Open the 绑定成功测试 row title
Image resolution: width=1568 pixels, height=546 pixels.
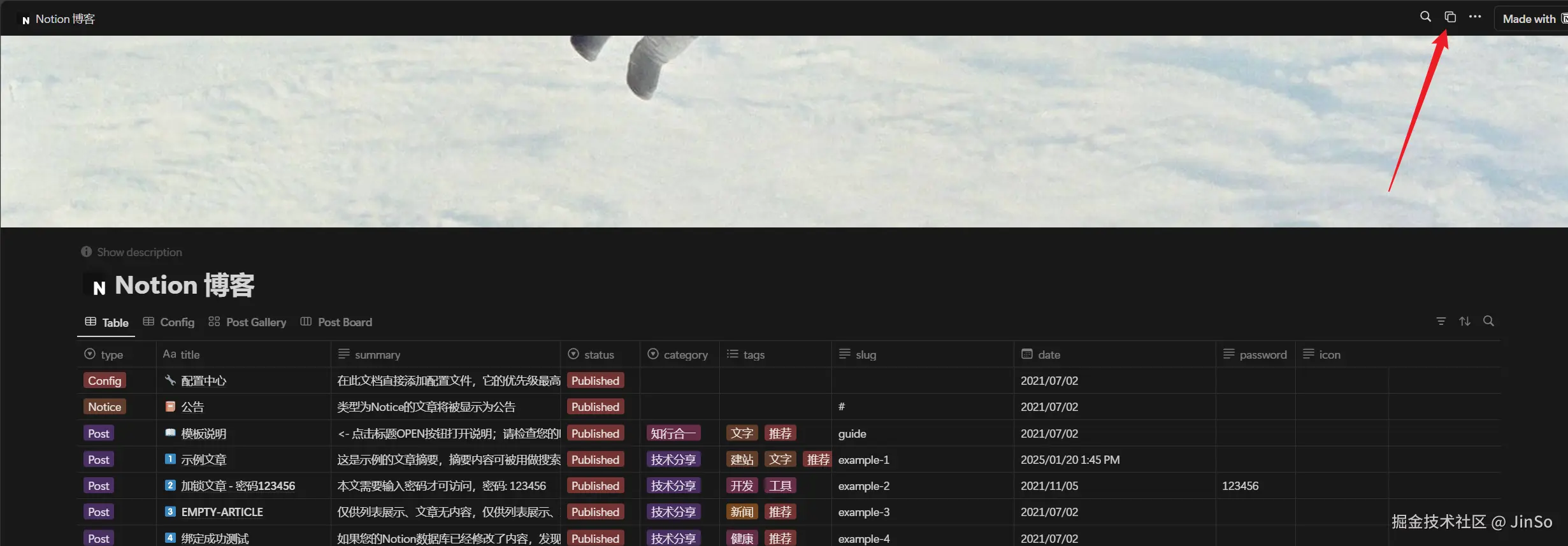215,538
